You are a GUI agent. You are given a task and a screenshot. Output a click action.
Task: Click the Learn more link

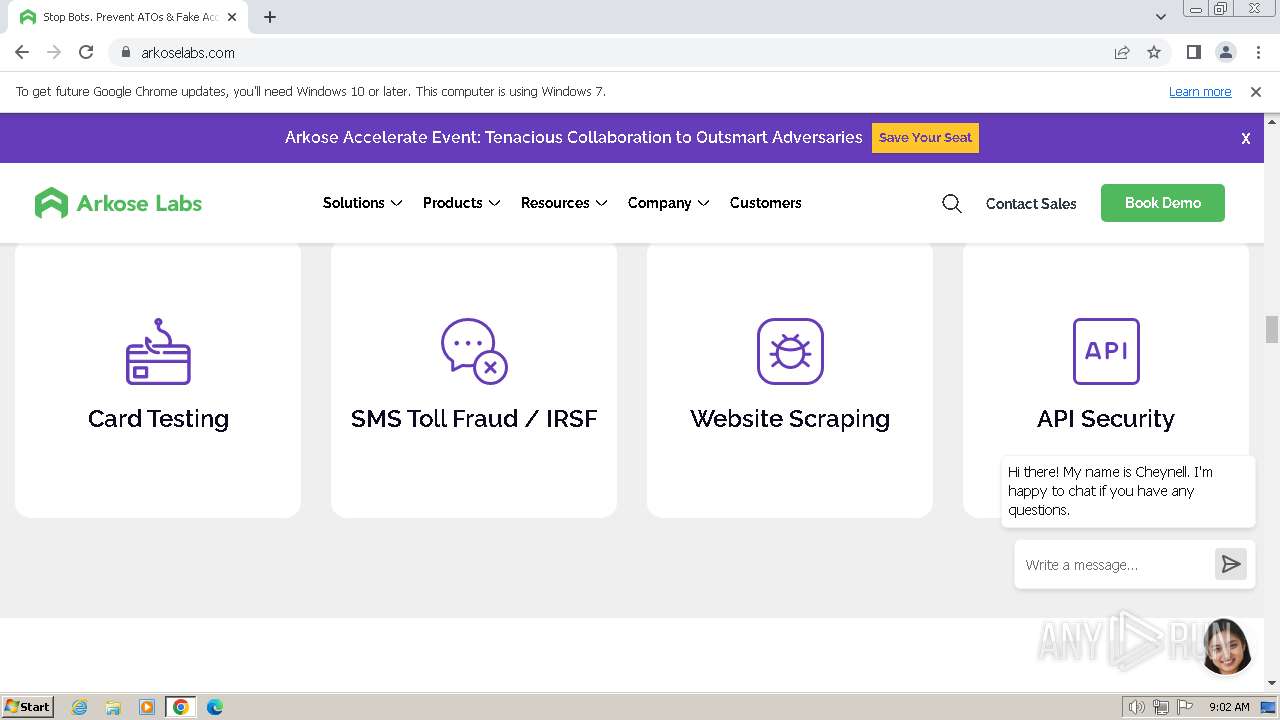(x=1200, y=92)
